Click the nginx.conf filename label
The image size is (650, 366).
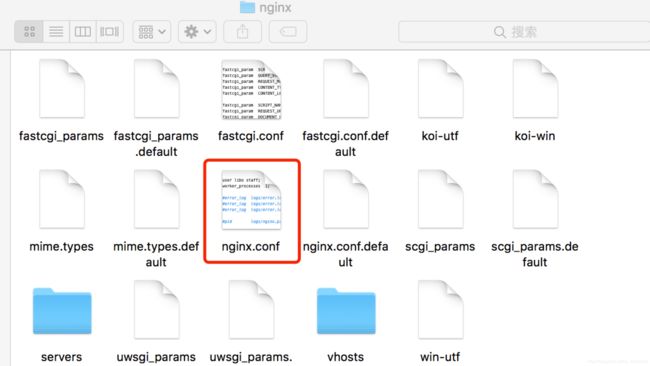coord(251,247)
